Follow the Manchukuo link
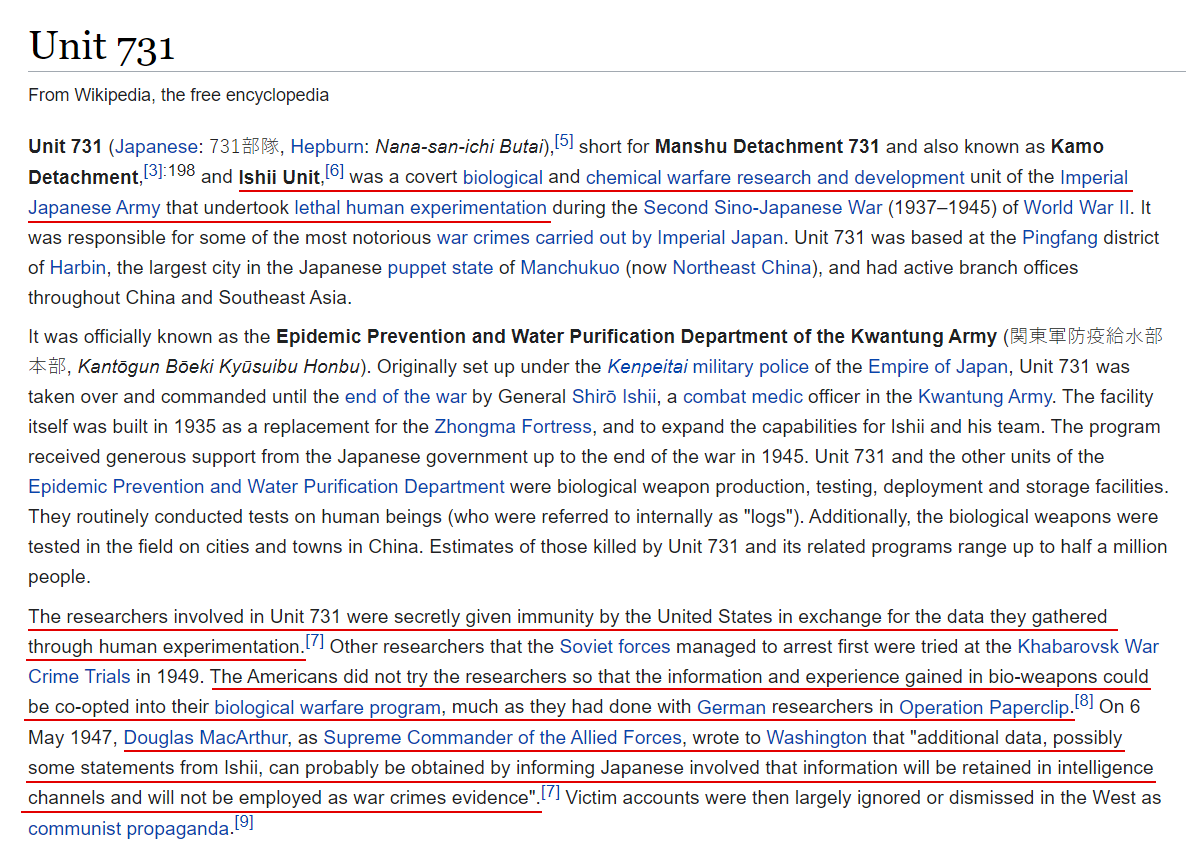 (570, 268)
